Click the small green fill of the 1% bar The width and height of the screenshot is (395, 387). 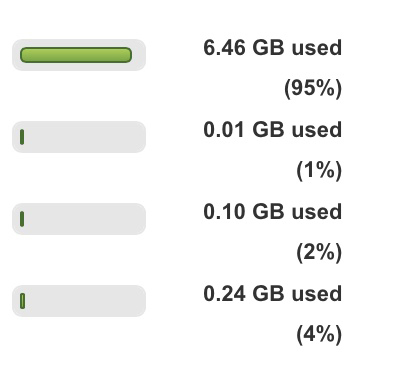point(22,137)
